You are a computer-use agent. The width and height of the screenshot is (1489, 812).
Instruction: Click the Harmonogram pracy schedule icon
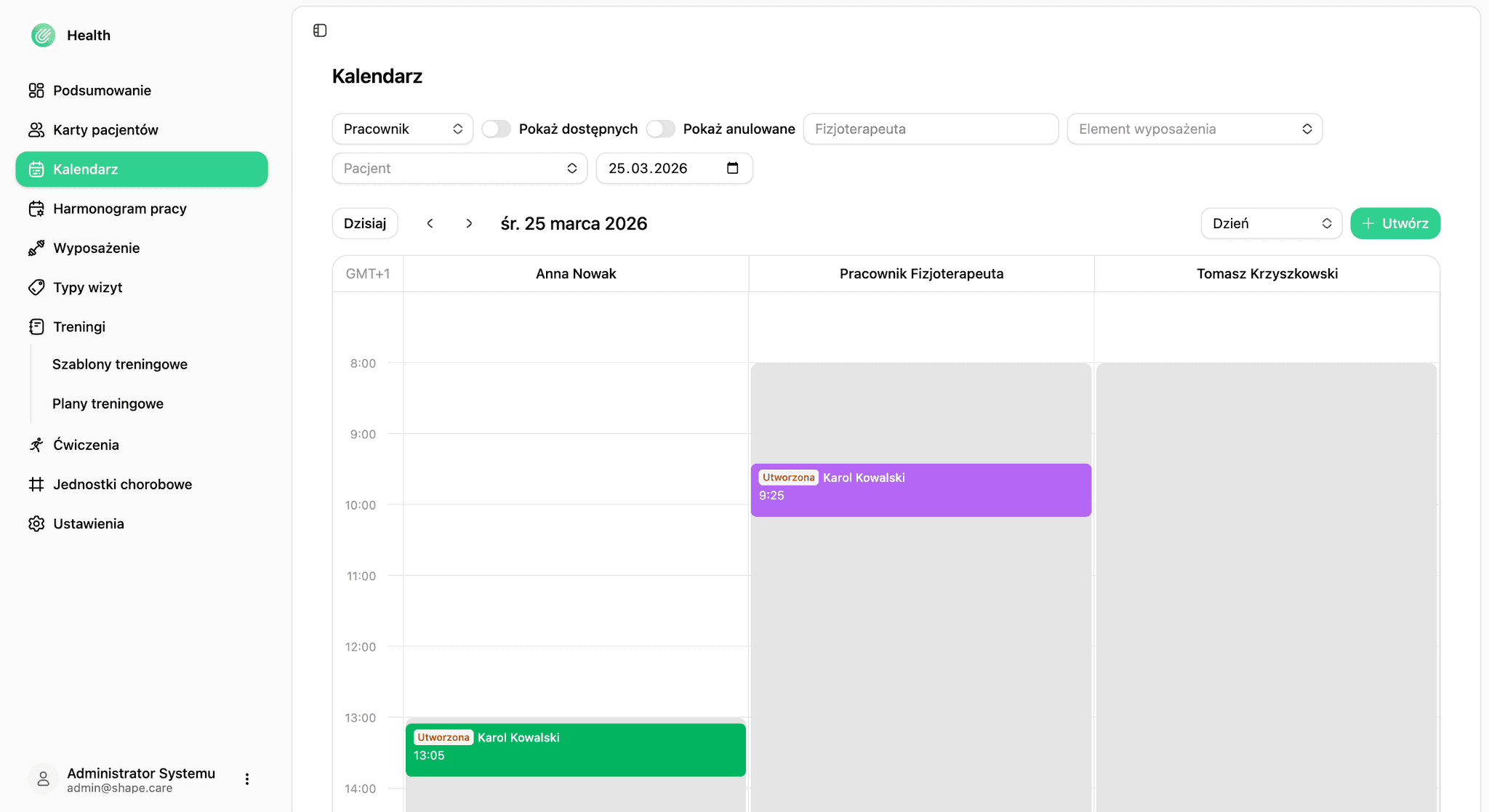coord(36,209)
